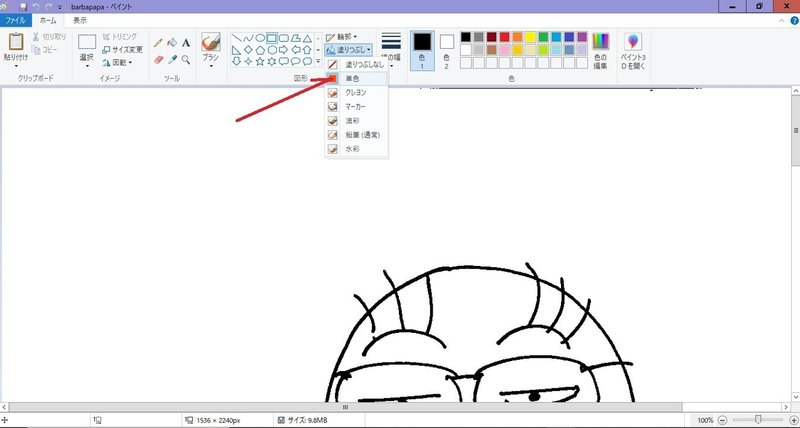Select the Color picker eyedropper tool

[x=172, y=60]
